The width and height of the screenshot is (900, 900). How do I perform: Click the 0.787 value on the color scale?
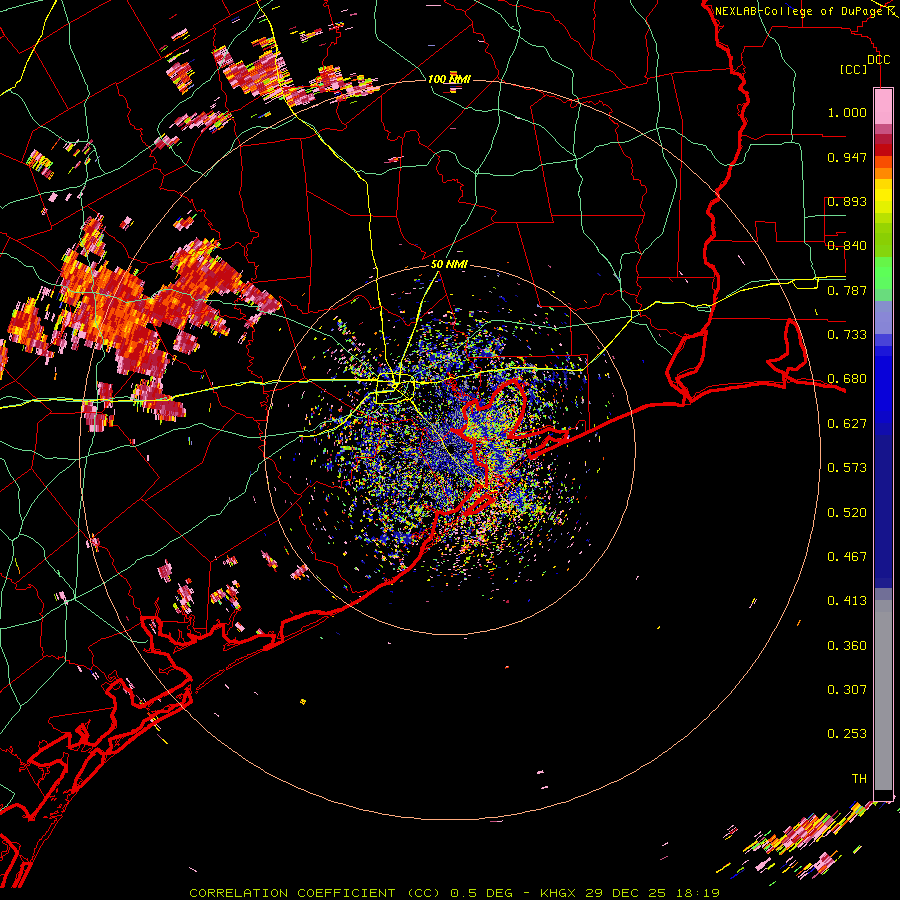tap(847, 290)
